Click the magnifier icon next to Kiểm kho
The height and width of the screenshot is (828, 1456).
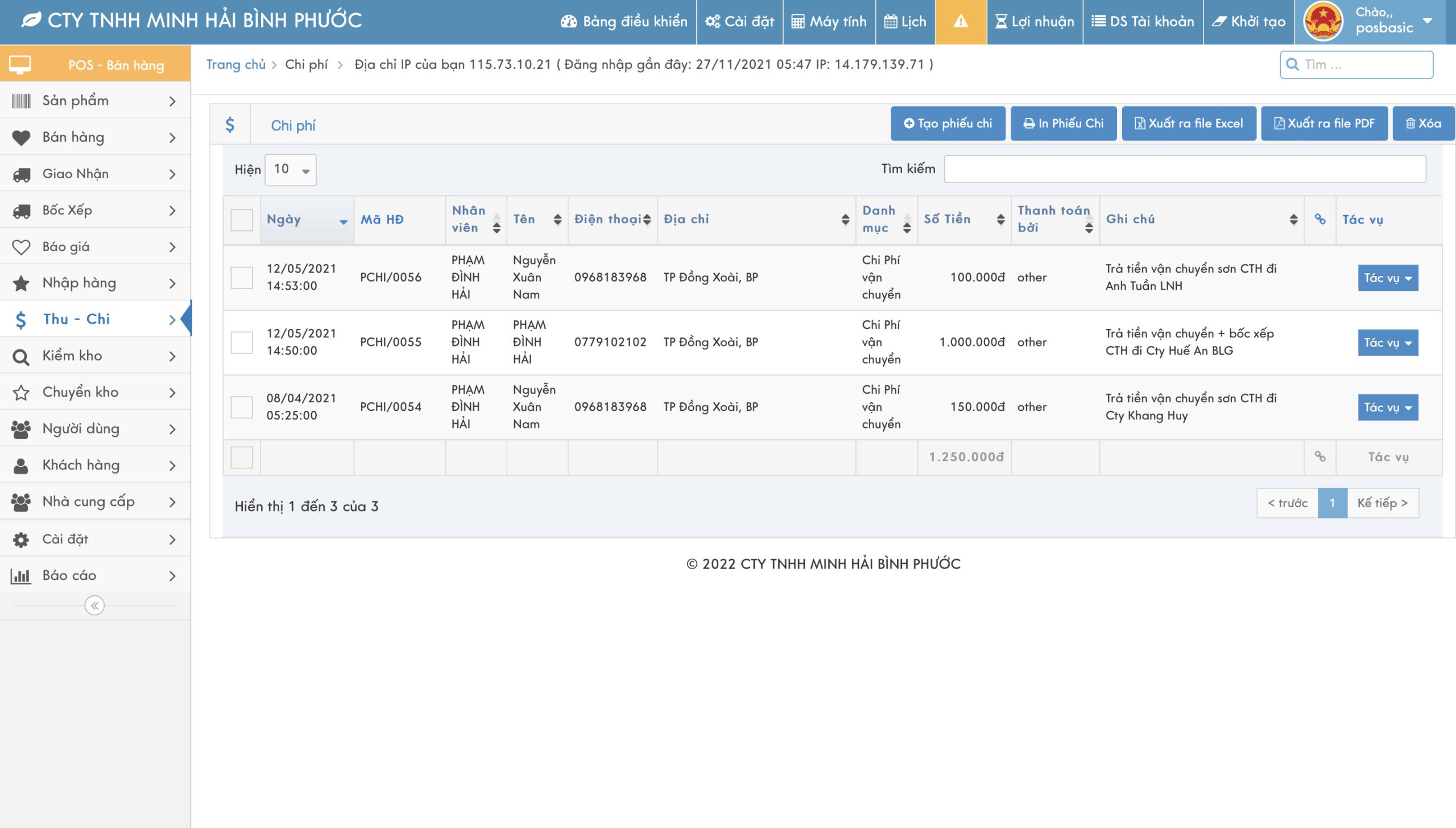coord(21,356)
